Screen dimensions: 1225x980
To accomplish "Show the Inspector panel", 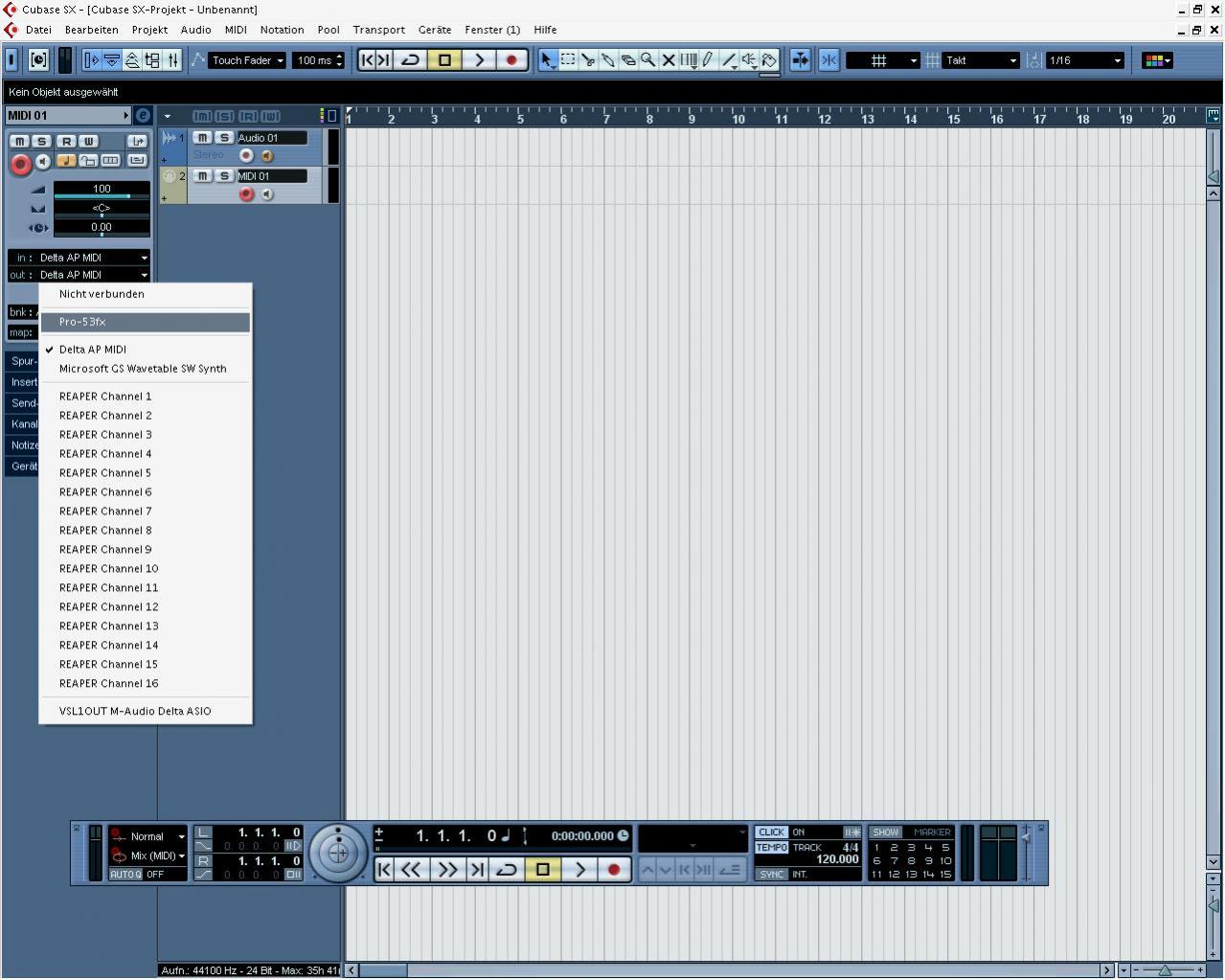I will point(92,60).
